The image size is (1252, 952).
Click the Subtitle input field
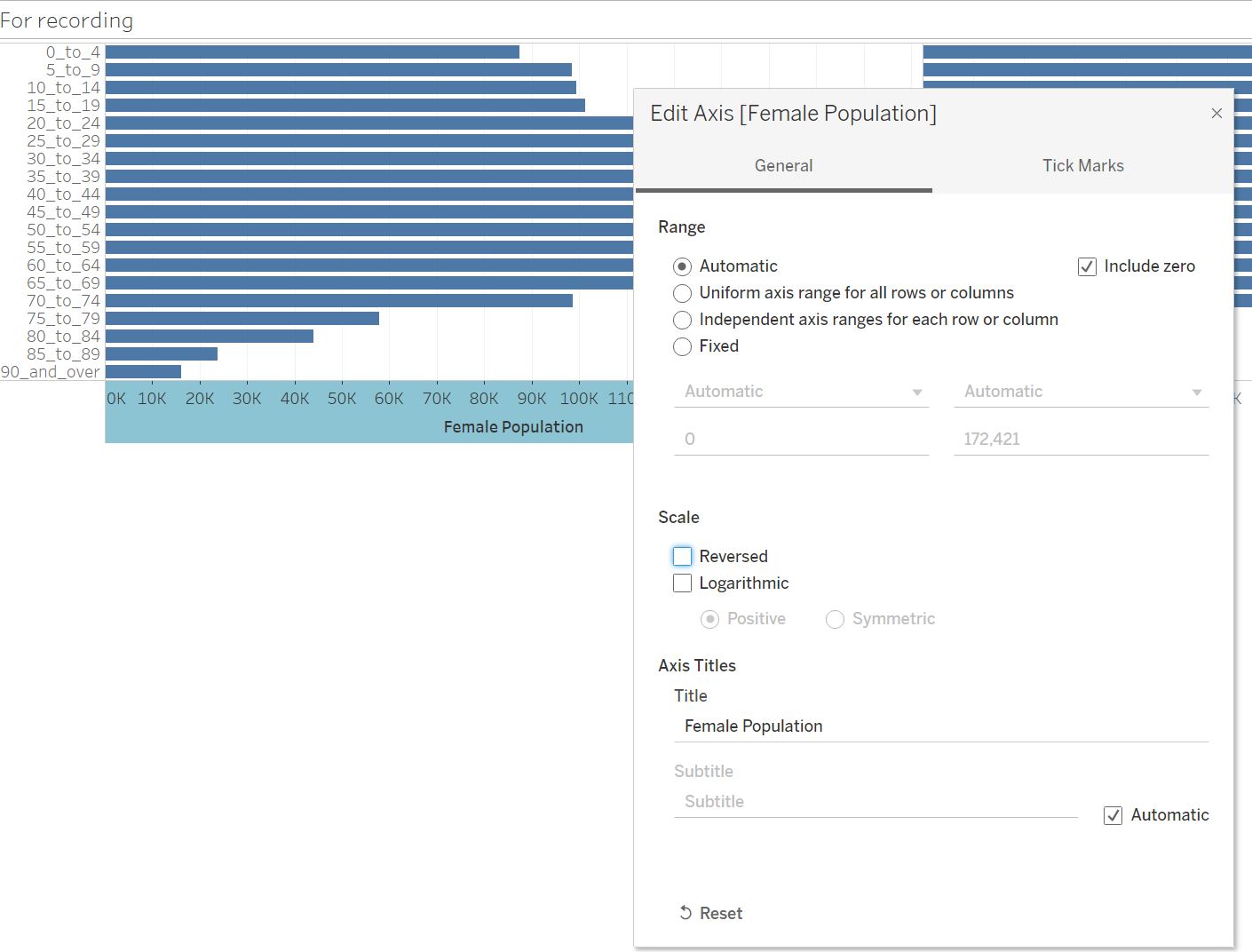pos(875,802)
